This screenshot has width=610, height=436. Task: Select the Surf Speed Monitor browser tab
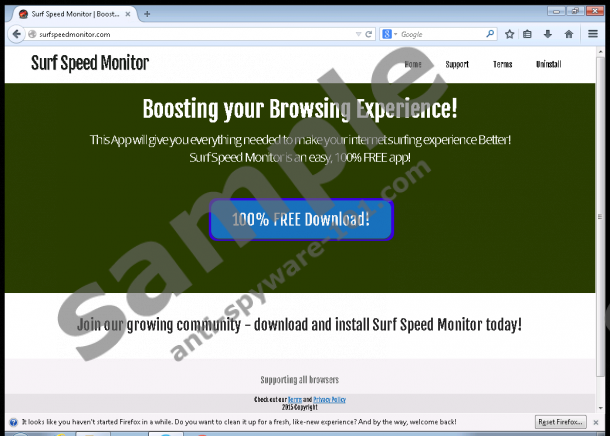click(x=70, y=14)
